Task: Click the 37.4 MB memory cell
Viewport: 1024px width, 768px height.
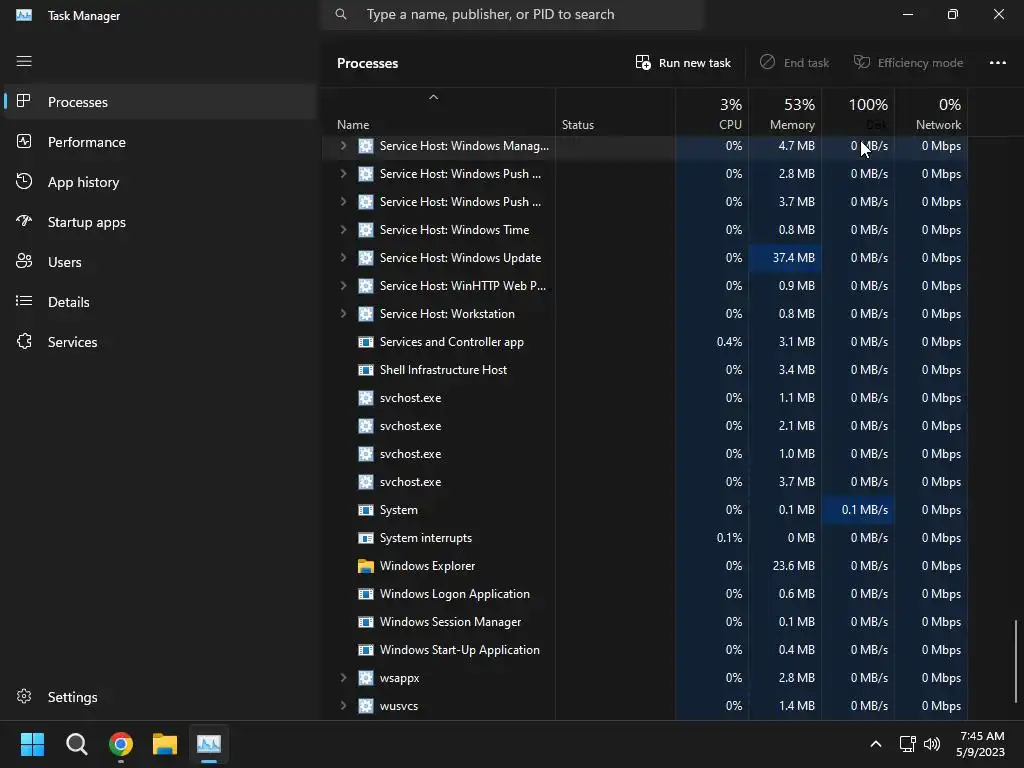Action: pyautogui.click(x=785, y=257)
